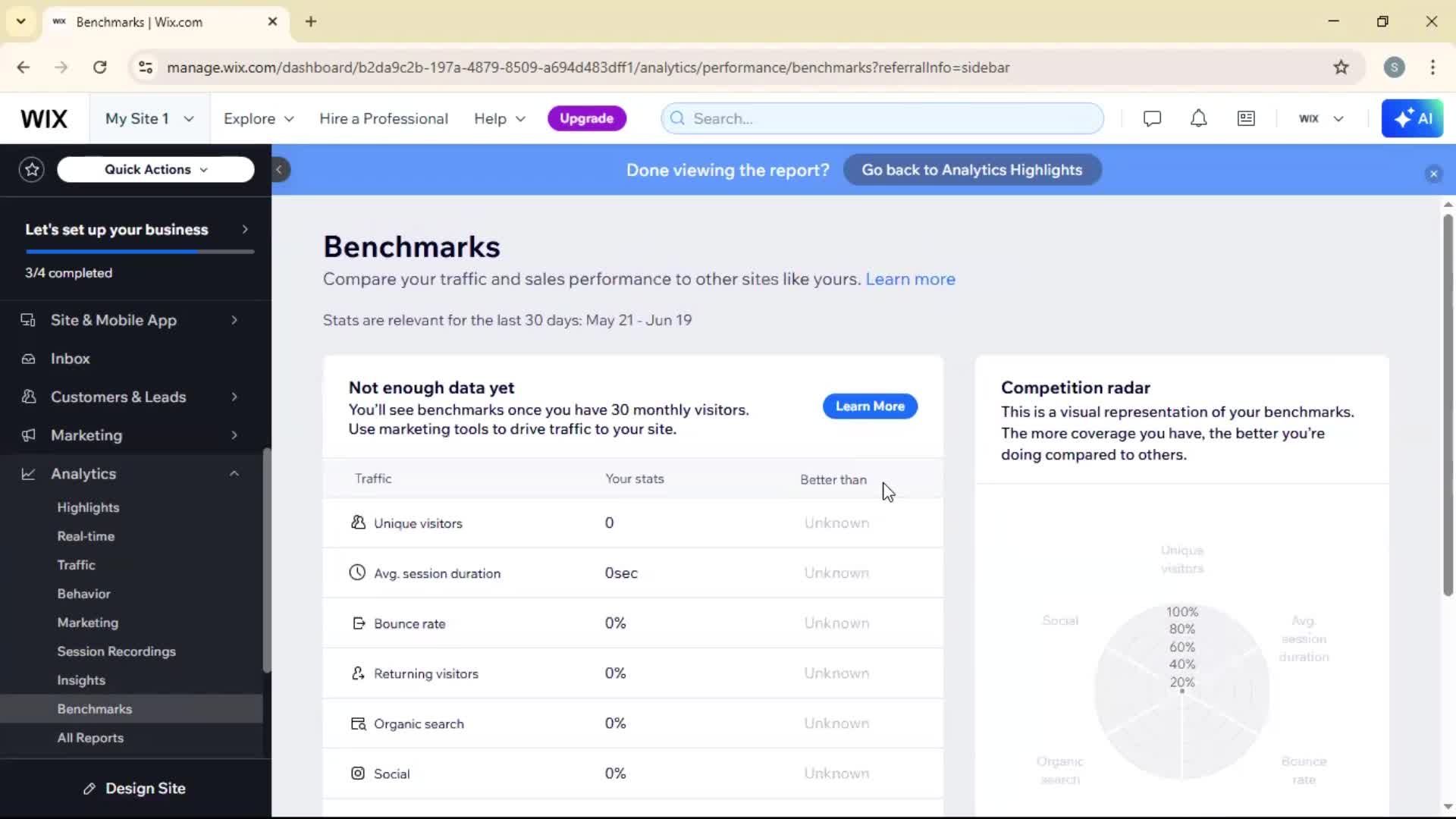Click the Wix logo

tap(44, 119)
